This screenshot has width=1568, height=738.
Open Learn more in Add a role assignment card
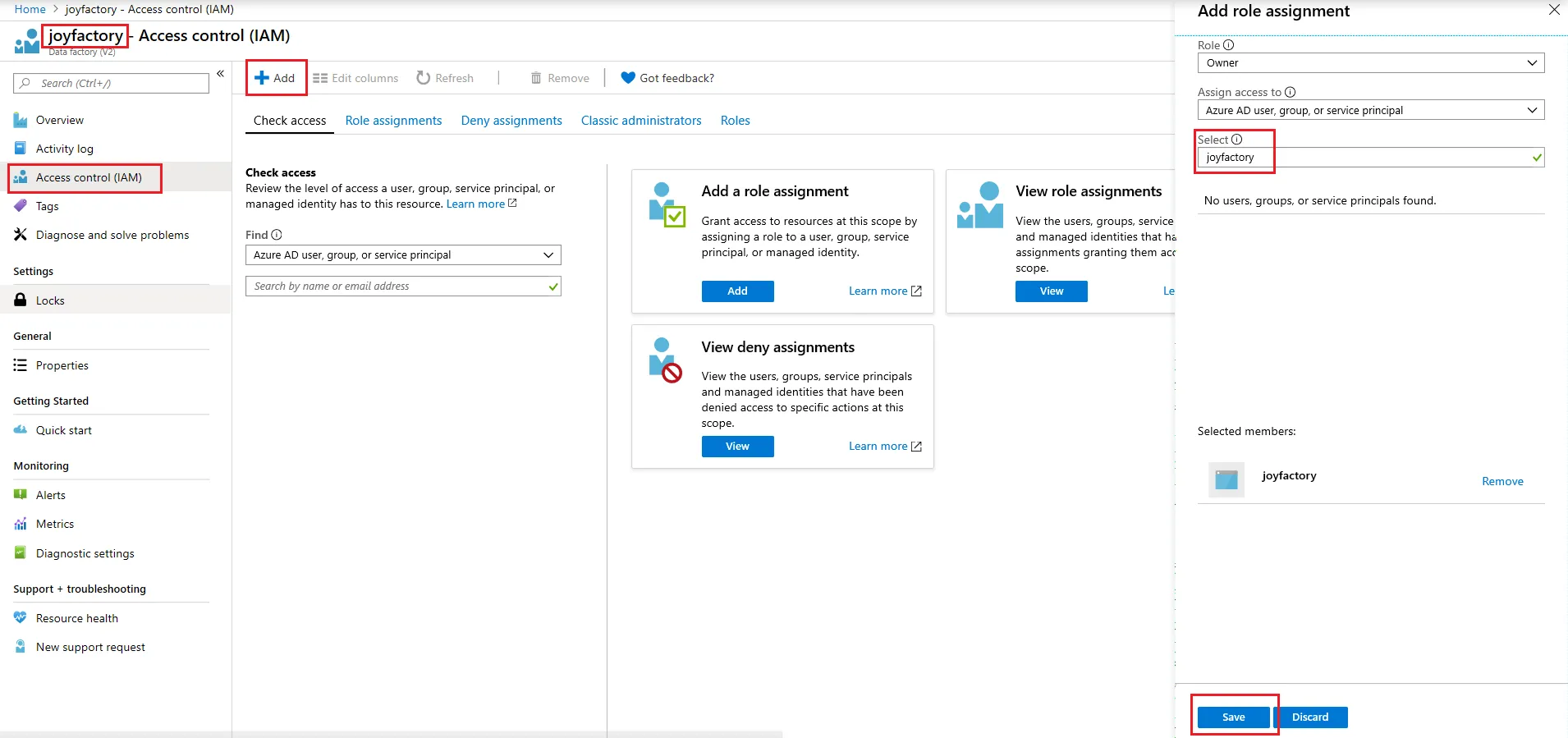point(885,291)
